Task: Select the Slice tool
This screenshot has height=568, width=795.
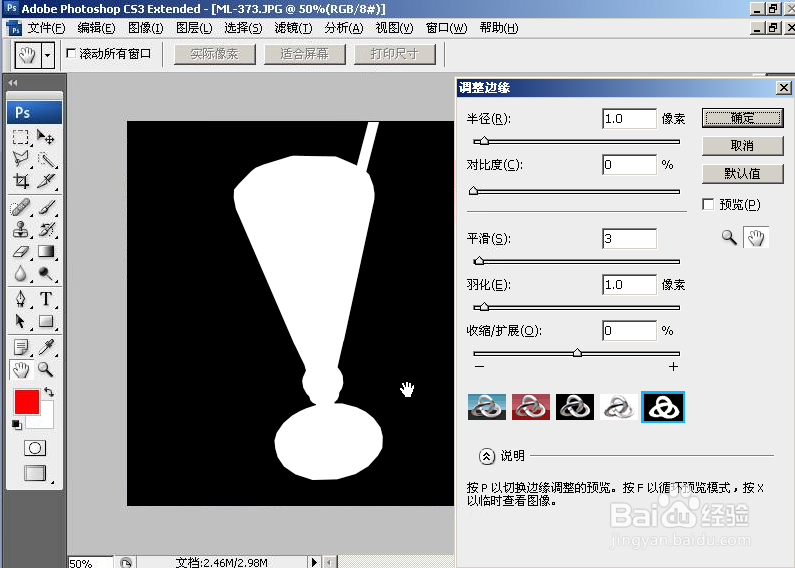Action: tap(46, 181)
